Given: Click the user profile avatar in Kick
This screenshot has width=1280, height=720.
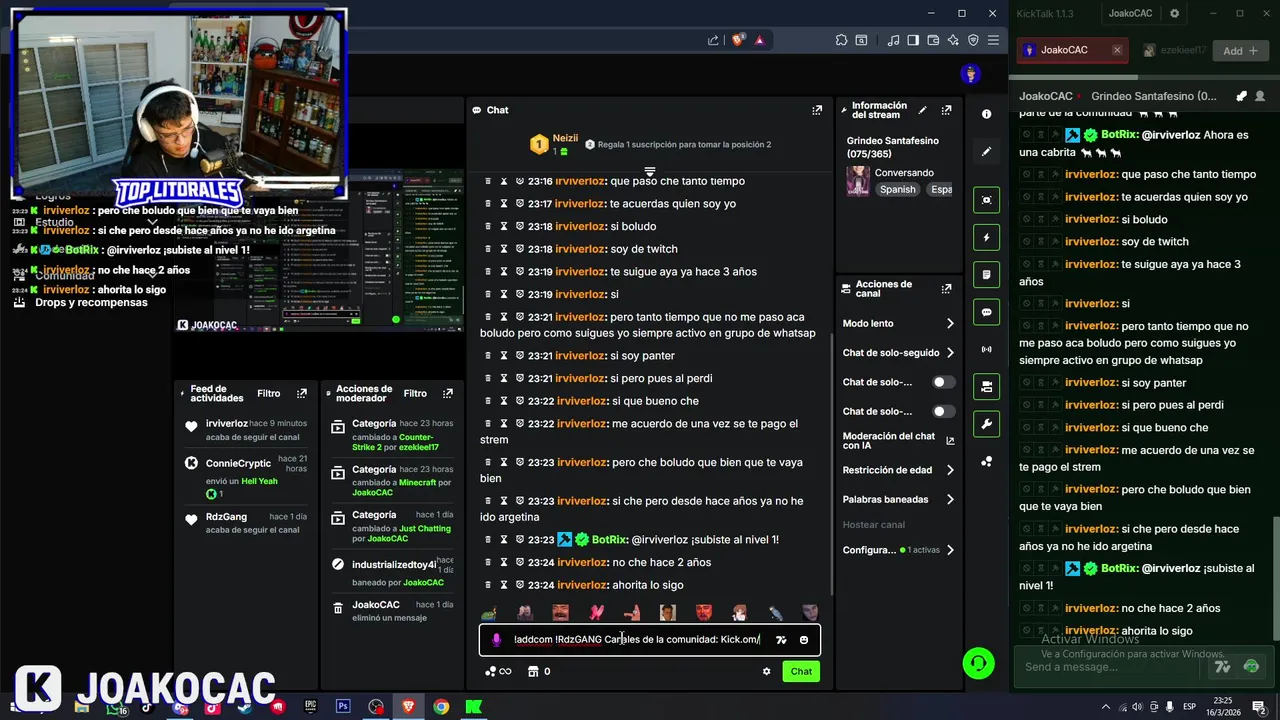Looking at the screenshot, I should tap(969, 73).
